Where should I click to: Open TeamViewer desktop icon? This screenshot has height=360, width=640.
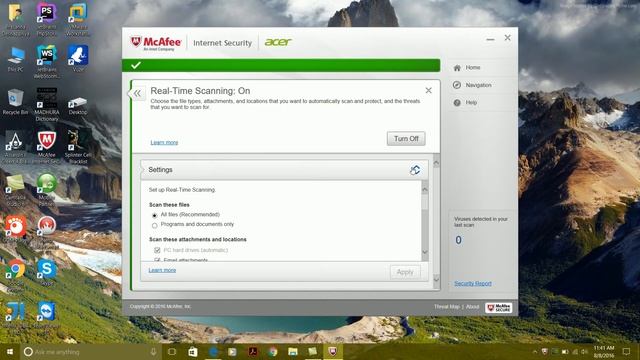click(47, 315)
